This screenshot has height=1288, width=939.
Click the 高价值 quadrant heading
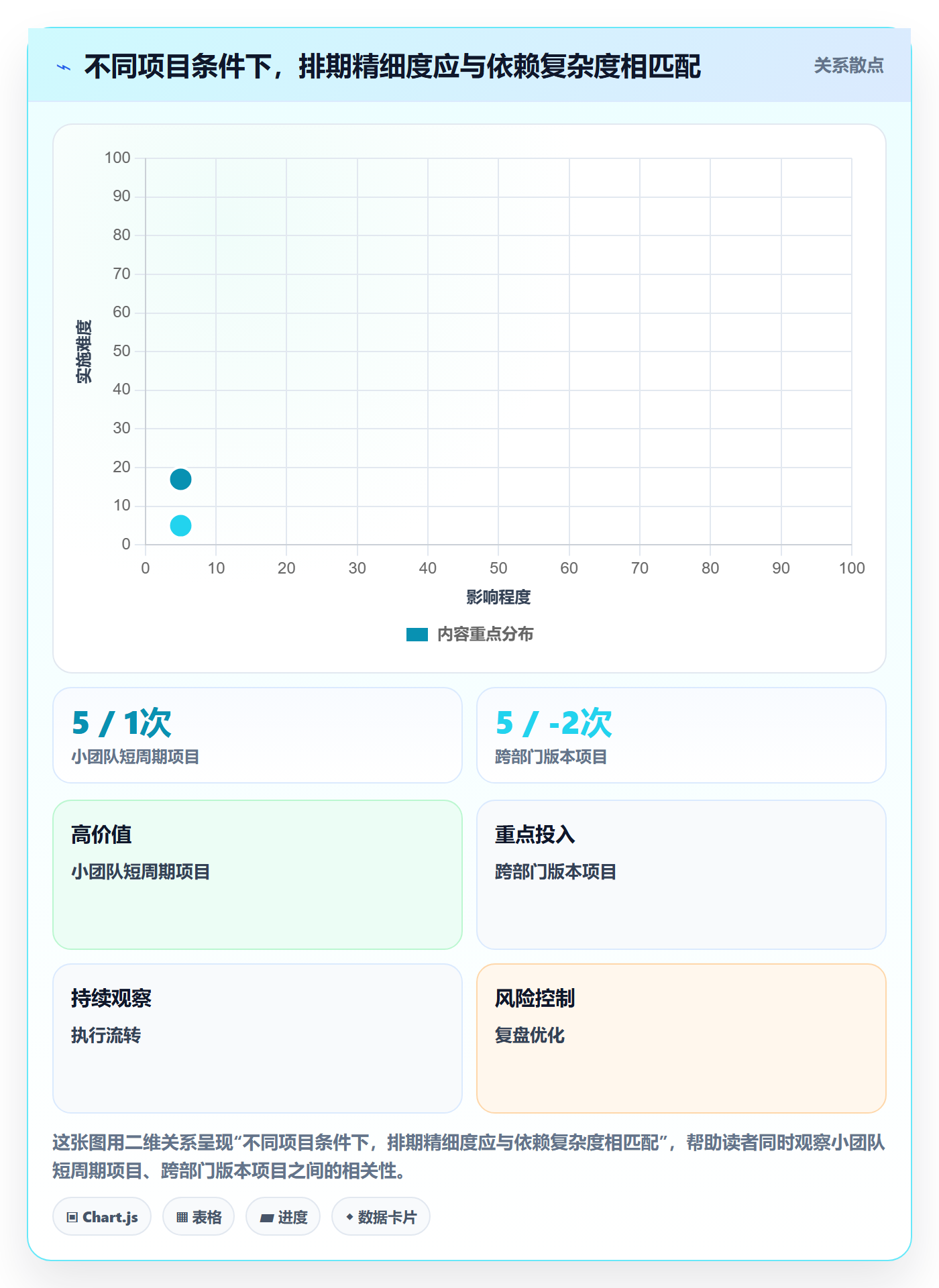(x=101, y=835)
